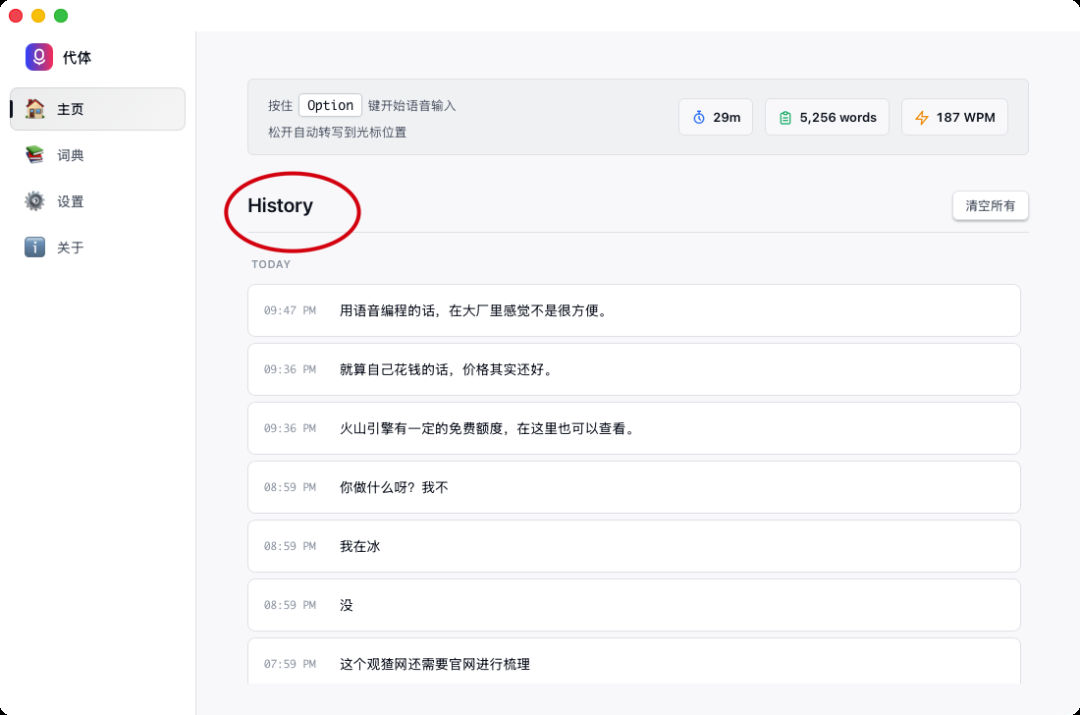Select the 就算自己花钱的话 history entry
This screenshot has height=715, width=1080.
[x=633, y=369]
